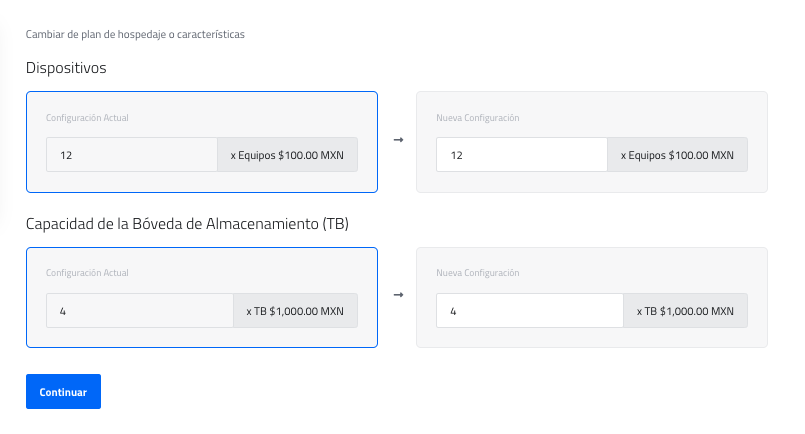This screenshot has height=434, width=805.
Task: Click the Nueva Configuración label in the storage section
Action: [478, 273]
